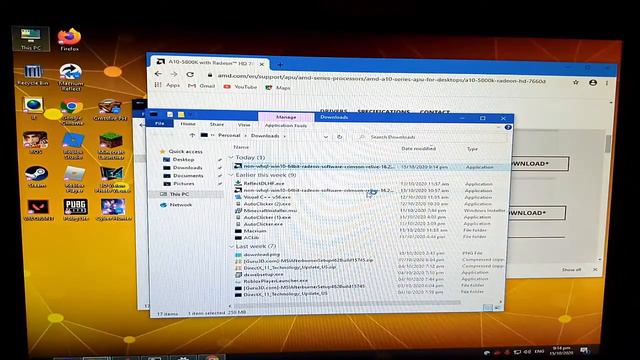Open new tab in Chrome
Screen dimensions: 640x360
(x=280, y=64)
